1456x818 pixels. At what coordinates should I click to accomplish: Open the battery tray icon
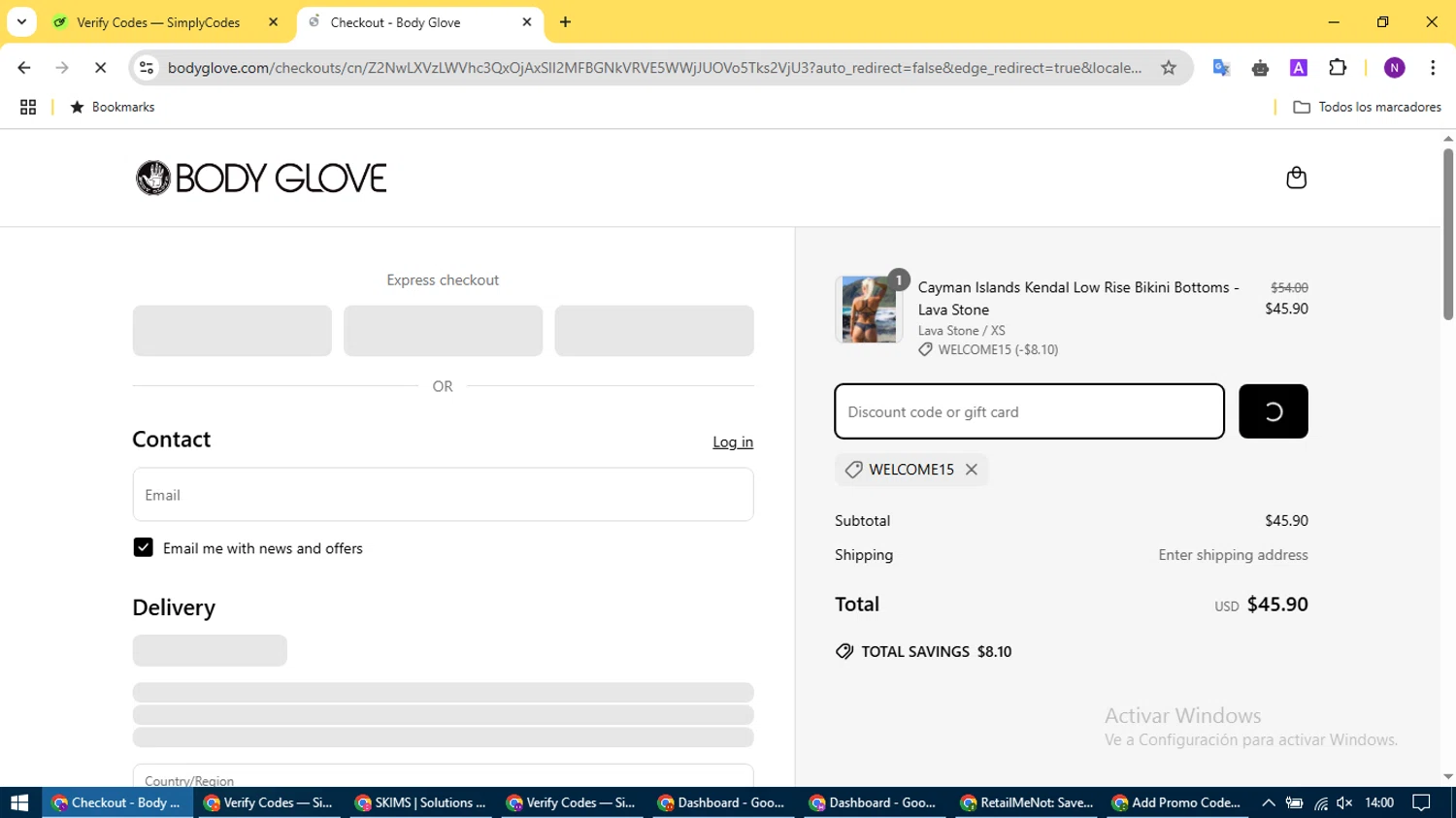click(x=1294, y=802)
